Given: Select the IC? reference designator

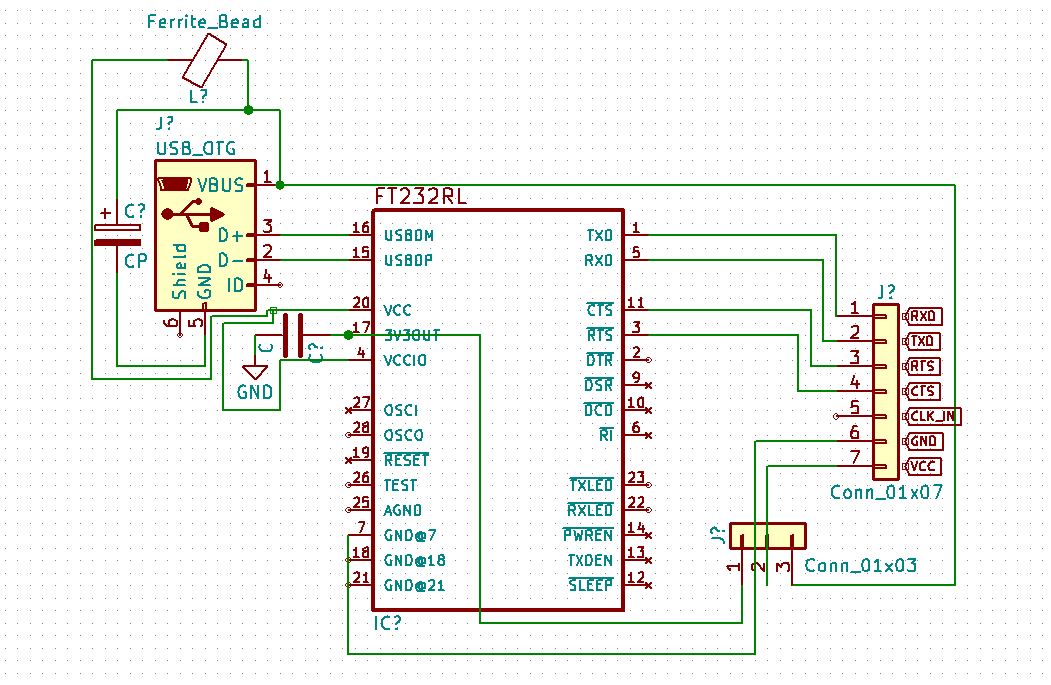Looking at the screenshot, I should [387, 623].
